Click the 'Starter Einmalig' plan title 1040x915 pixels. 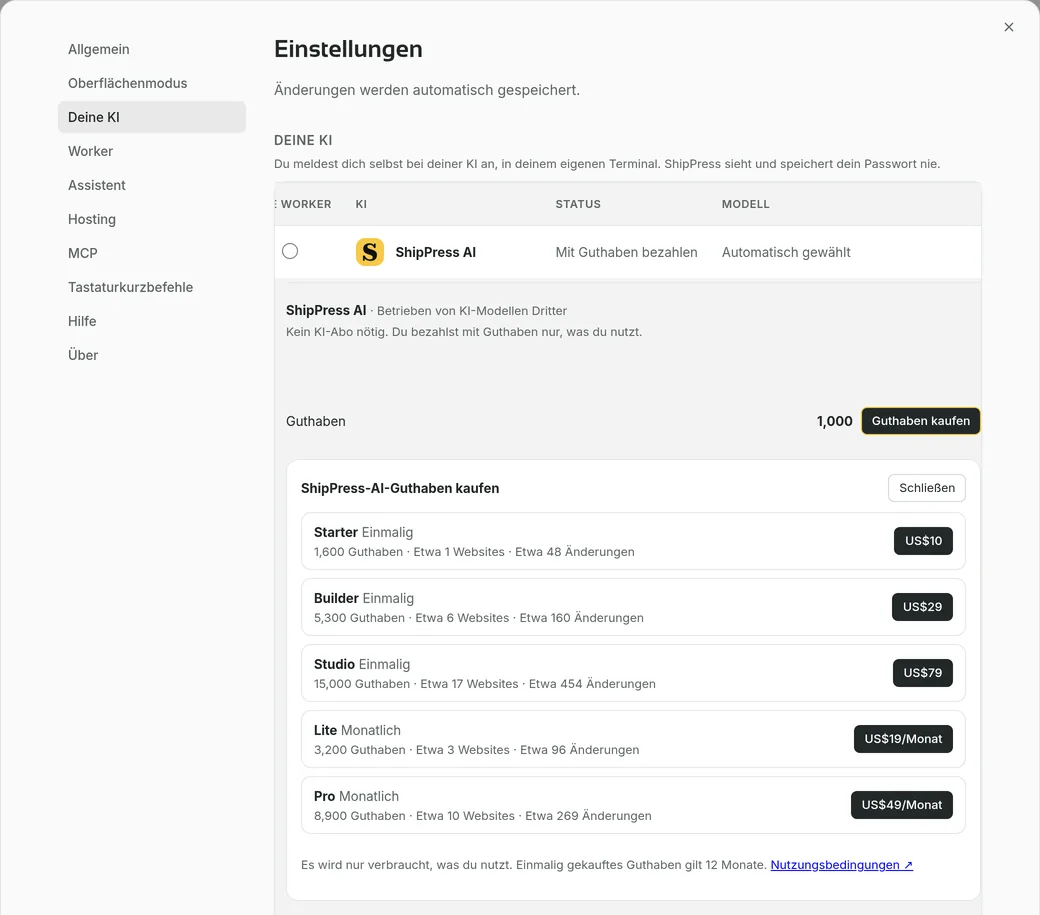(363, 532)
